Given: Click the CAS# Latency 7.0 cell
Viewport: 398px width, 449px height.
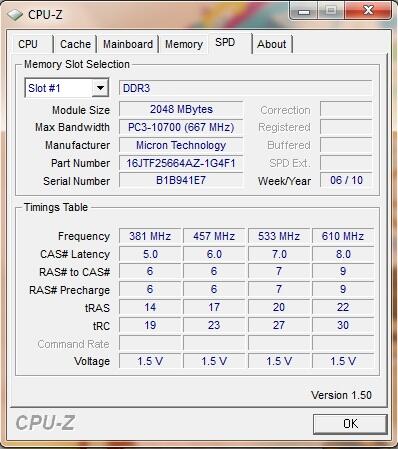Looking at the screenshot, I should [279, 254].
